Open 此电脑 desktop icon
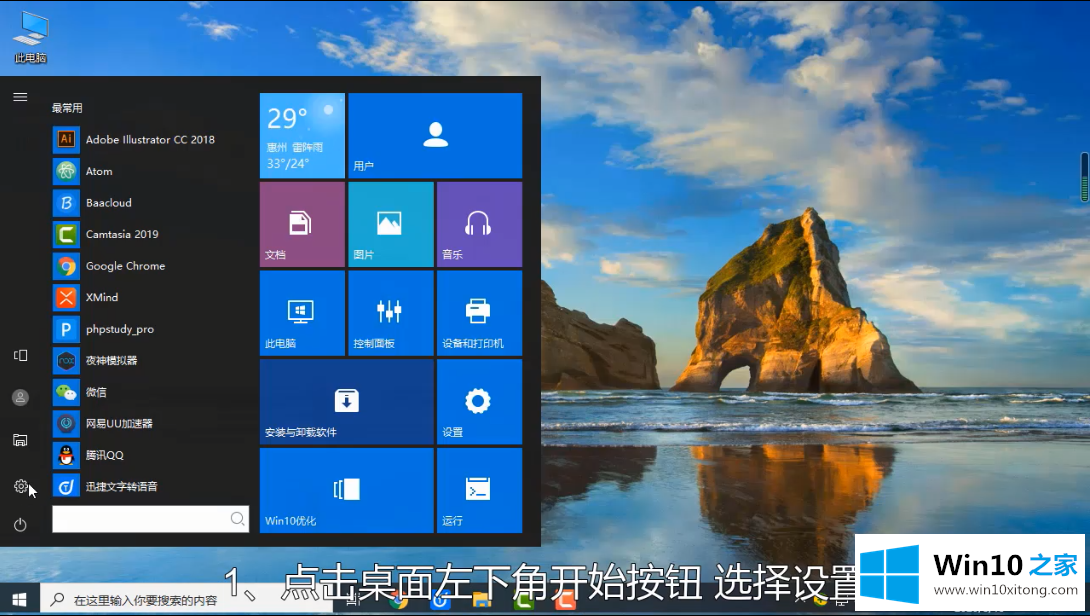Screen dimensions: 1090x616 [31, 37]
